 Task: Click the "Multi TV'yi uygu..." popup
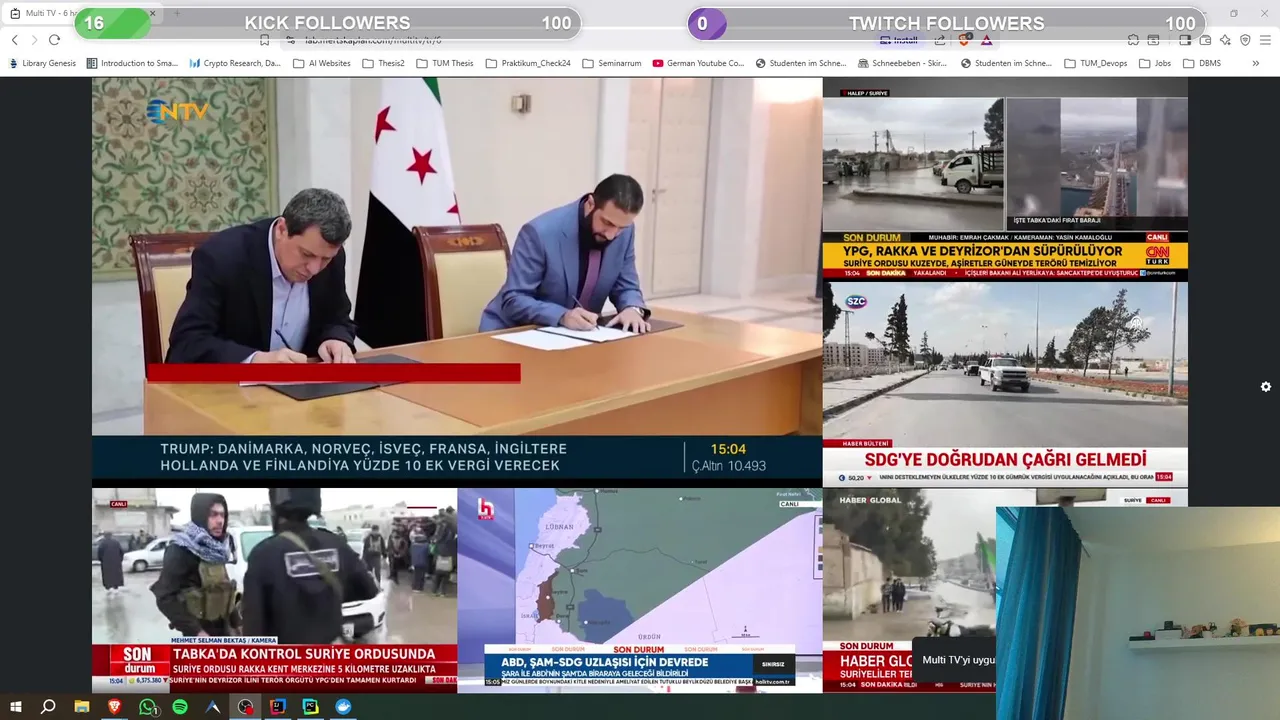pyautogui.click(x=954, y=660)
